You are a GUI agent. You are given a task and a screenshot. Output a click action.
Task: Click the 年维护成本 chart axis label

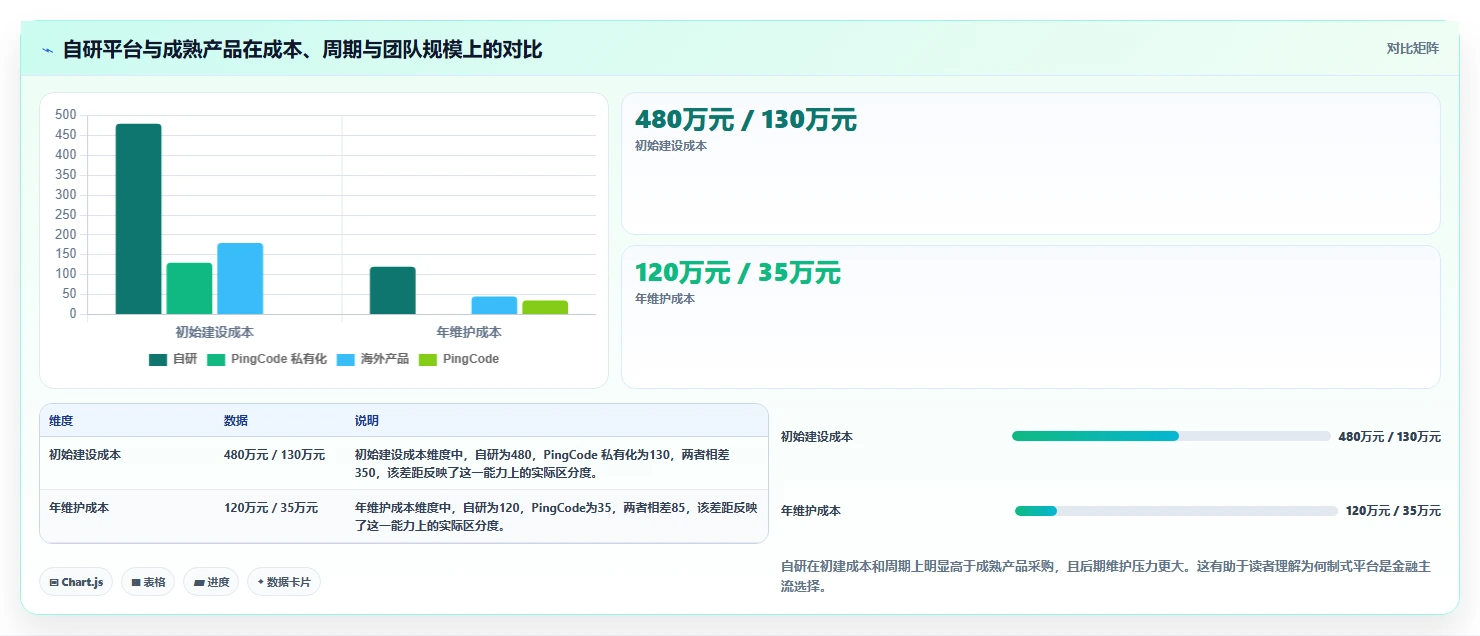pos(469,332)
